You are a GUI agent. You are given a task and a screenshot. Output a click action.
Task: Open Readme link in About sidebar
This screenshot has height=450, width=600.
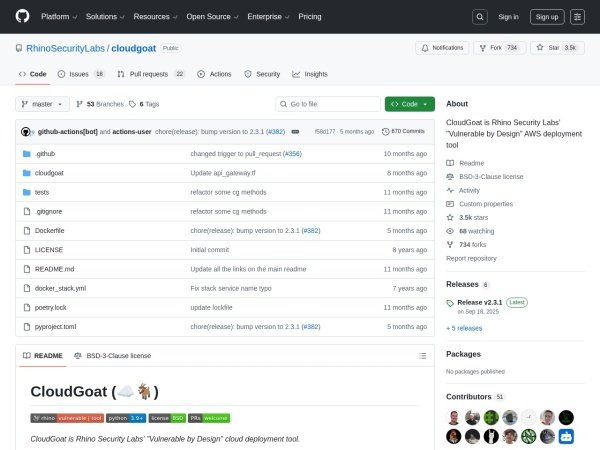point(465,163)
